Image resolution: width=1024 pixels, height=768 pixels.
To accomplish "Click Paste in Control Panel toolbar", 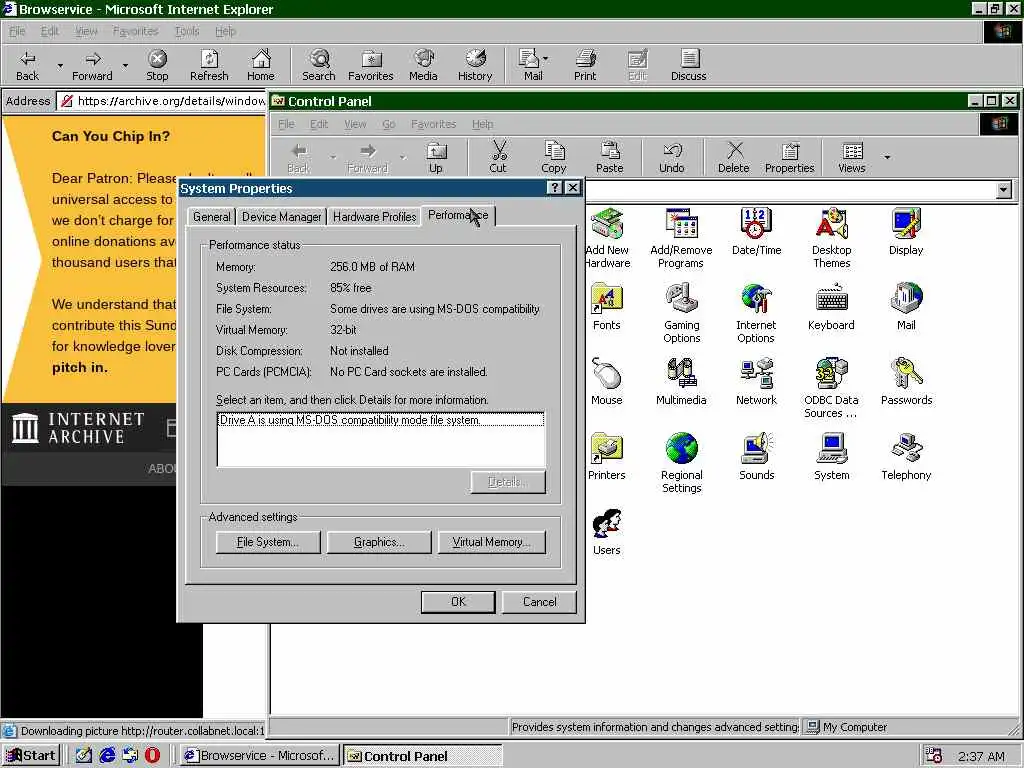I will coord(609,158).
